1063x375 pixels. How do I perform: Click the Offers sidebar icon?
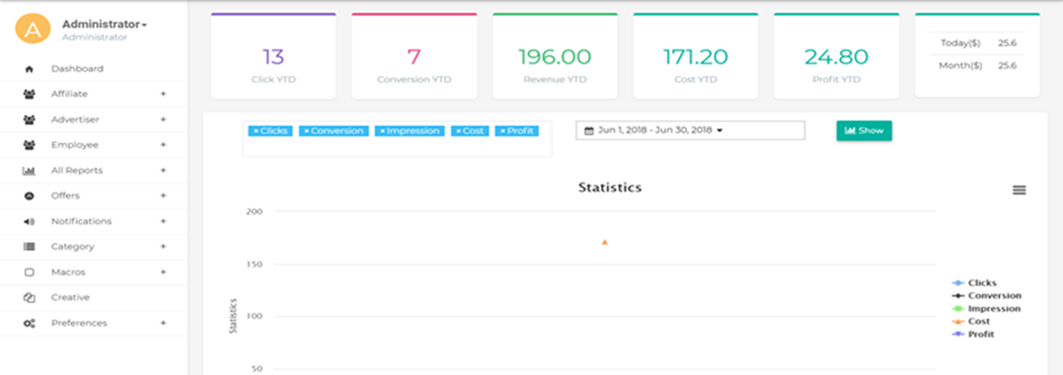pos(28,196)
